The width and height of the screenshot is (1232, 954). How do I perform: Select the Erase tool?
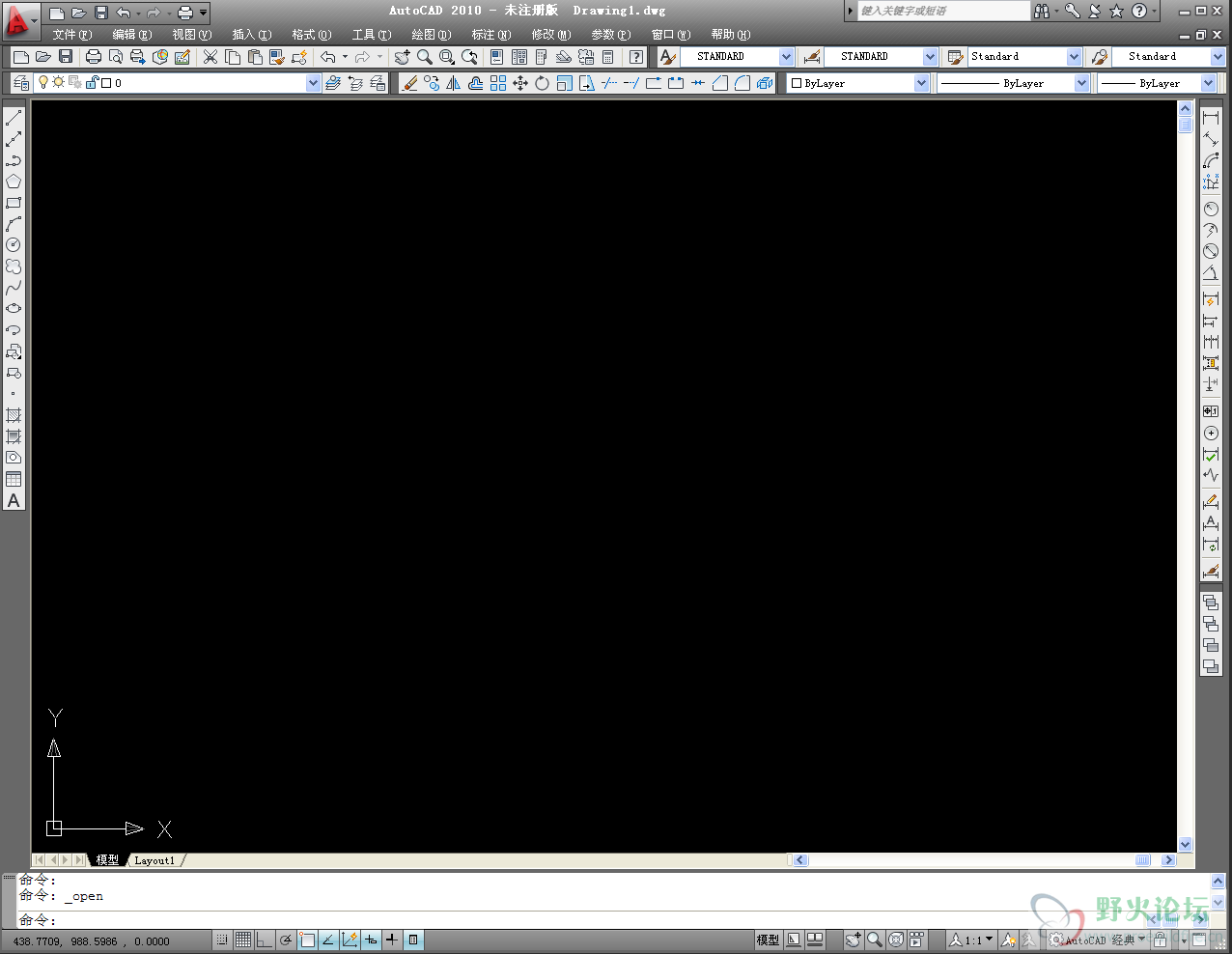[x=409, y=83]
